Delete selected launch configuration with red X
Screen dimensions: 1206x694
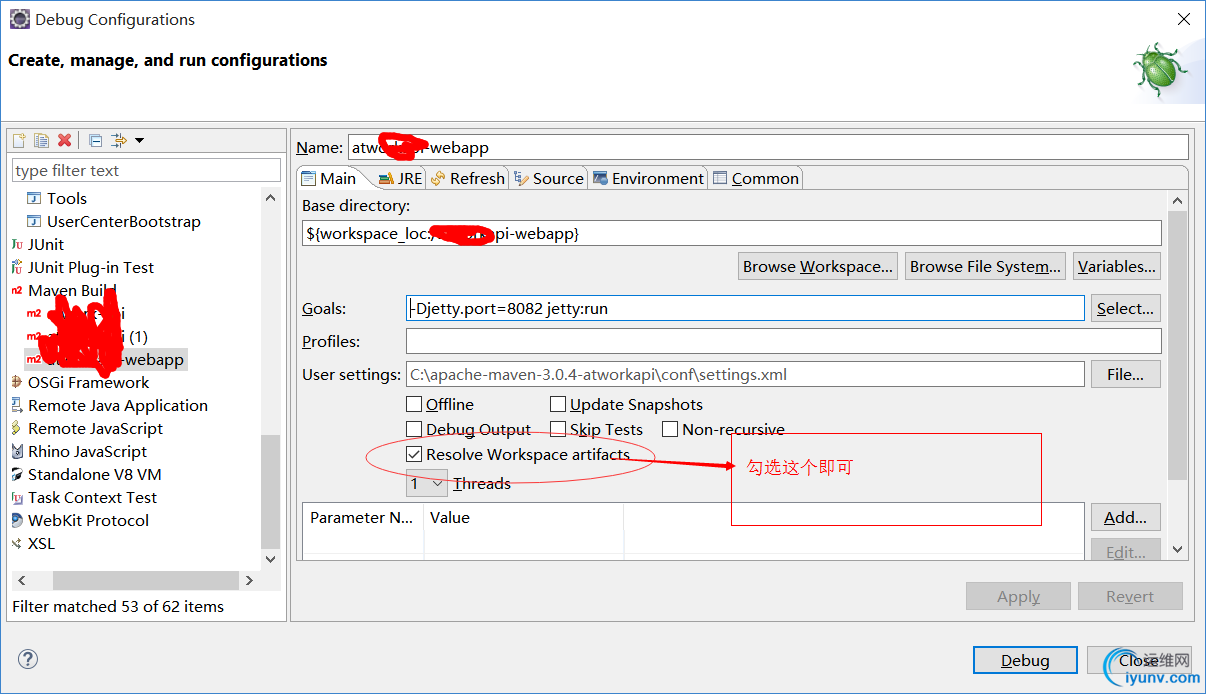pos(64,140)
